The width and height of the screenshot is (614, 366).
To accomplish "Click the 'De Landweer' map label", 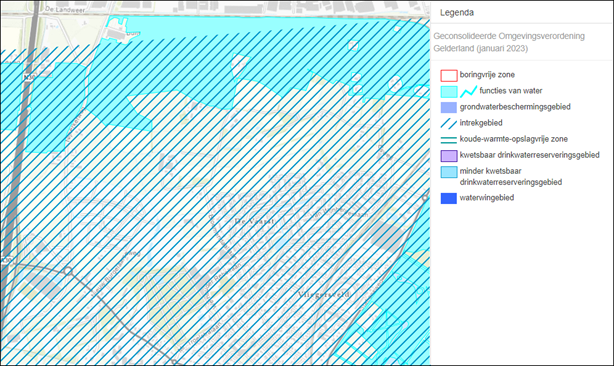I will point(65,9).
